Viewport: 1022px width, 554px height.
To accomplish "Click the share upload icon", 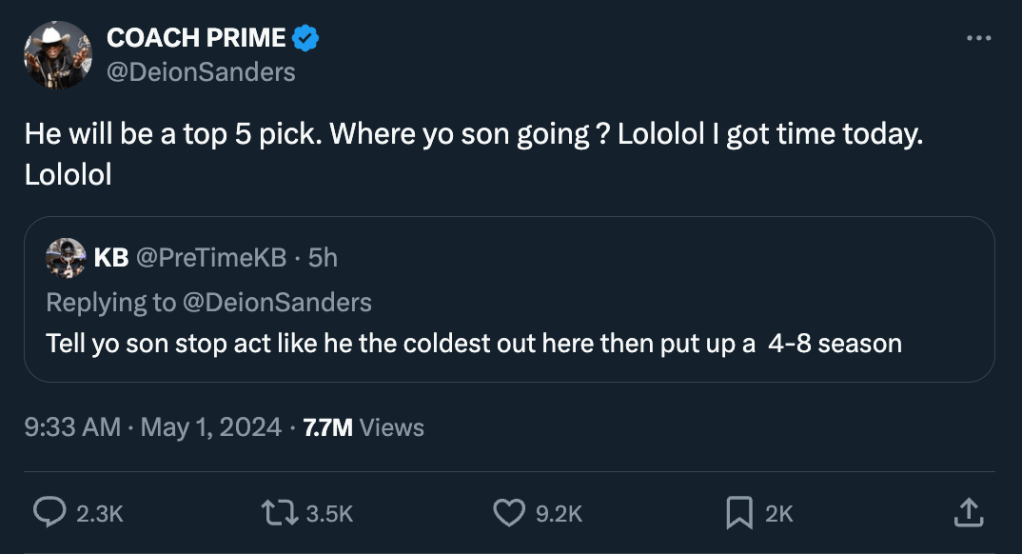I will [966, 513].
